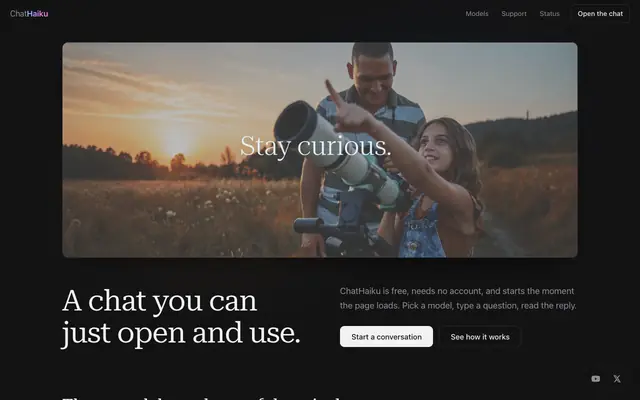This screenshot has height=400, width=640.
Task: Click the Open the chat button
Action: tap(600, 13)
